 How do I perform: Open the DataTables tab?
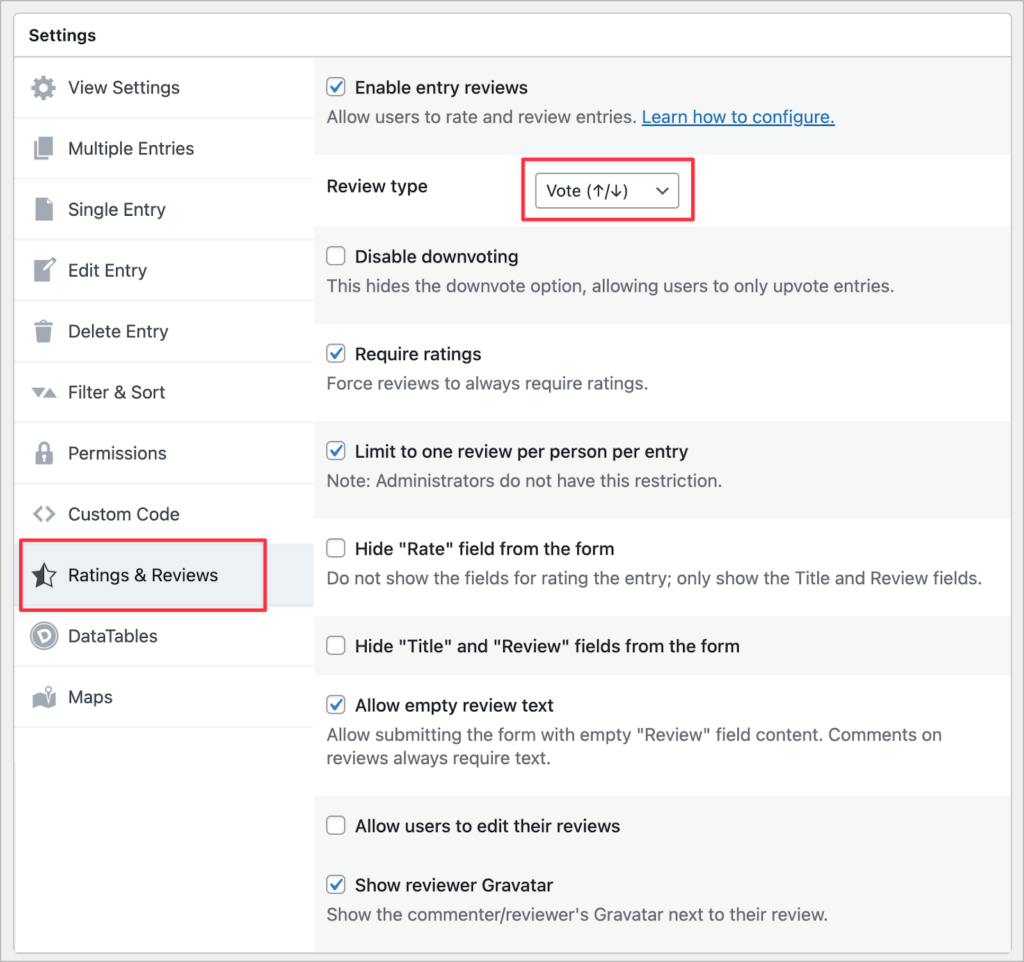[164, 635]
